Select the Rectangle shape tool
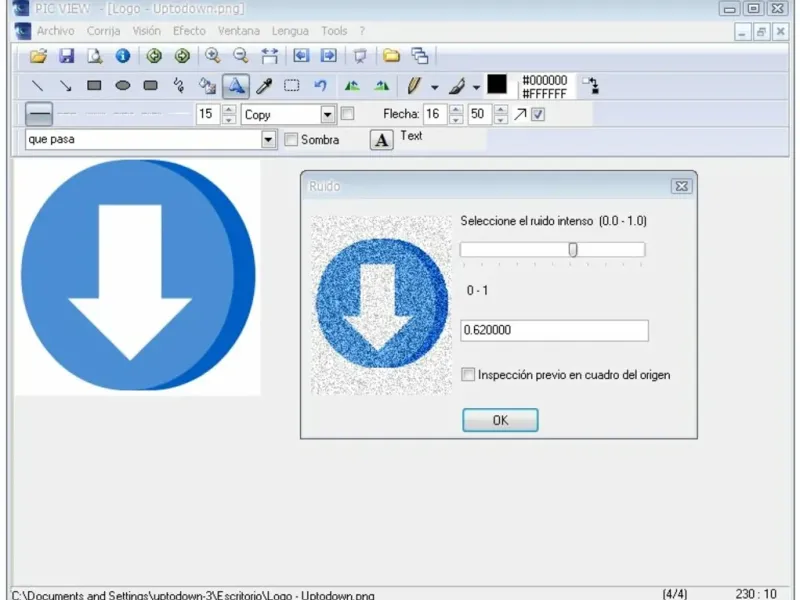Image resolution: width=800 pixels, height=600 pixels. (x=94, y=85)
